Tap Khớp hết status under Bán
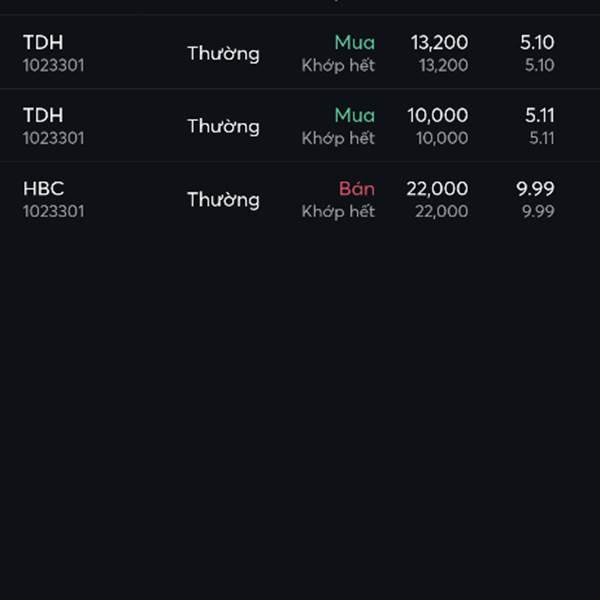This screenshot has width=600, height=600. point(338,212)
